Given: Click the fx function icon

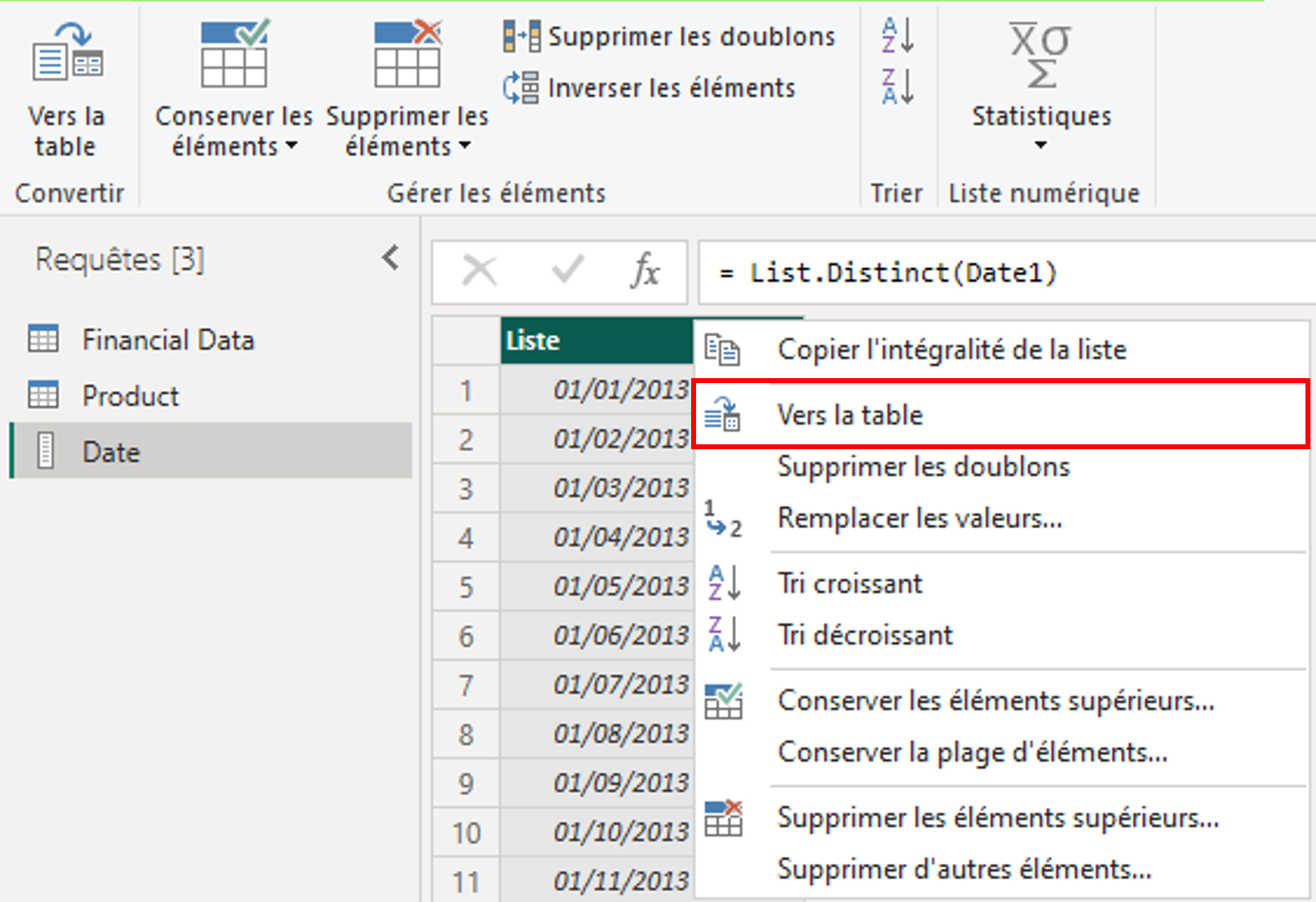Looking at the screenshot, I should (x=645, y=272).
